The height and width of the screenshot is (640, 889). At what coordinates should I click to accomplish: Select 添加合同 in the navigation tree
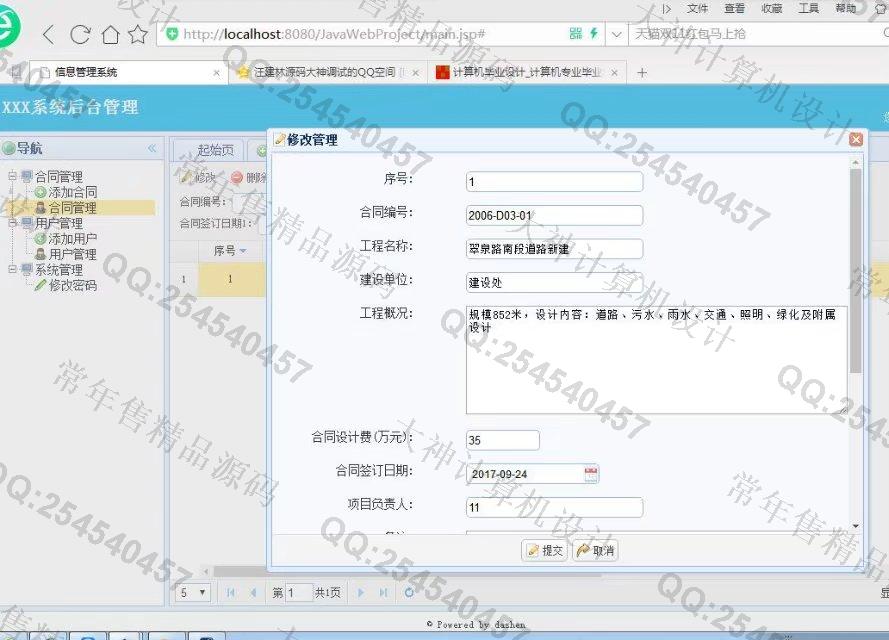click(x=72, y=192)
